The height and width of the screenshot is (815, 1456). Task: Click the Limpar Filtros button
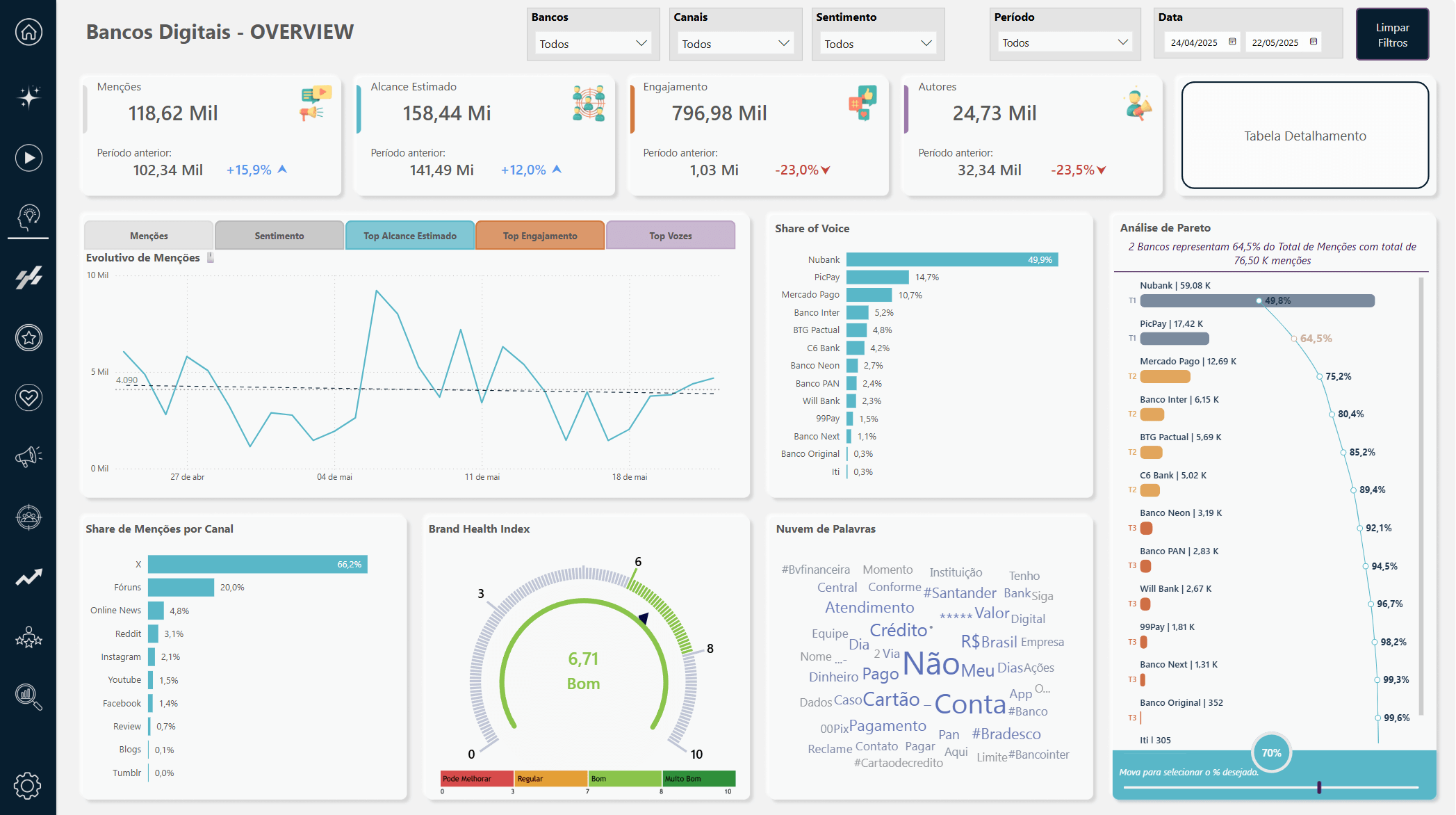click(x=1392, y=35)
